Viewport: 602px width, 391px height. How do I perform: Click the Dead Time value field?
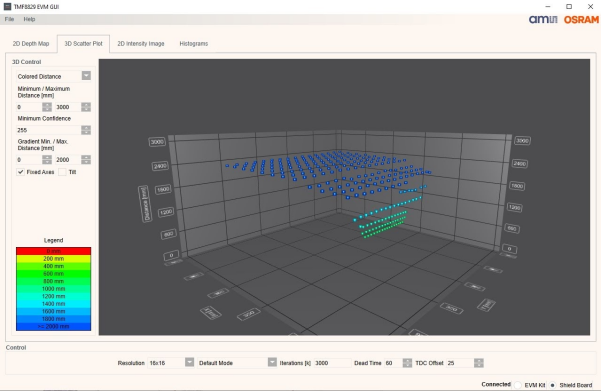pyautogui.click(x=394, y=363)
